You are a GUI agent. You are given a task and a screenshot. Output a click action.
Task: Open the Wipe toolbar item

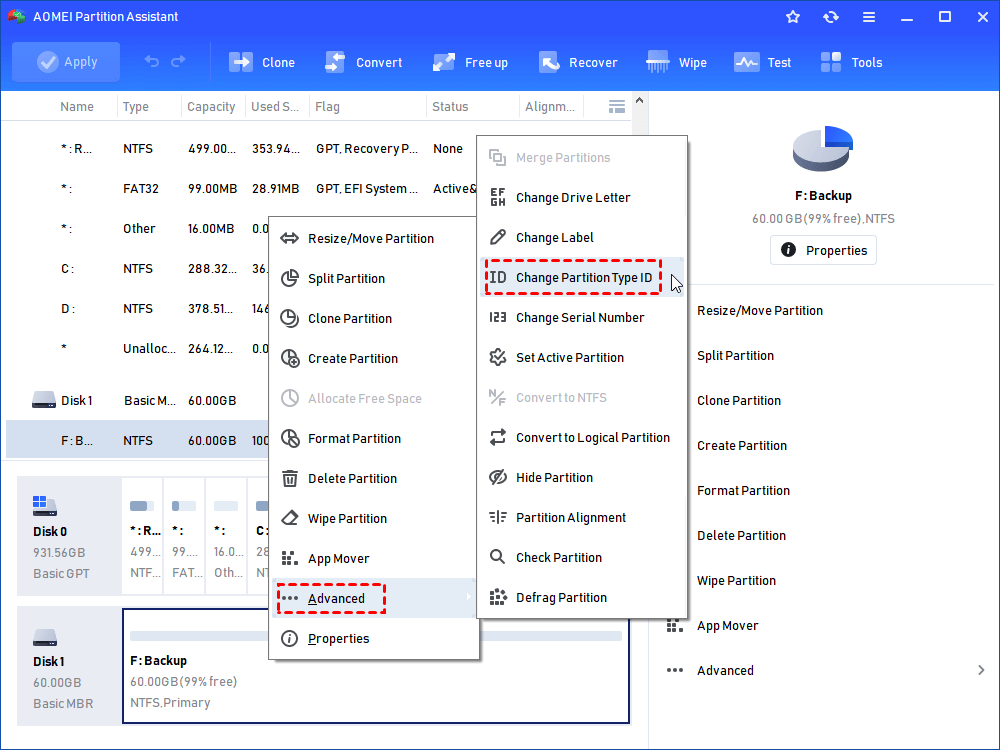[x=676, y=62]
